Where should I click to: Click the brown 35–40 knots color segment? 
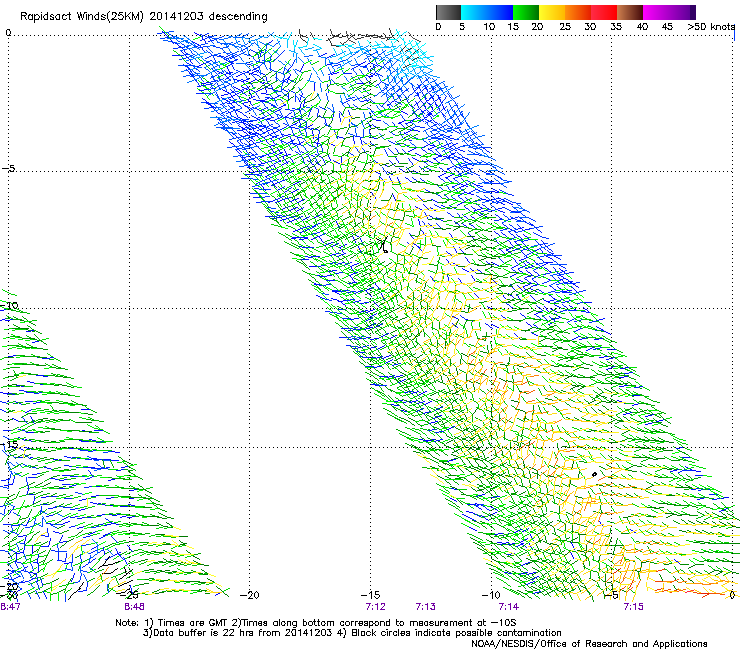click(630, 12)
